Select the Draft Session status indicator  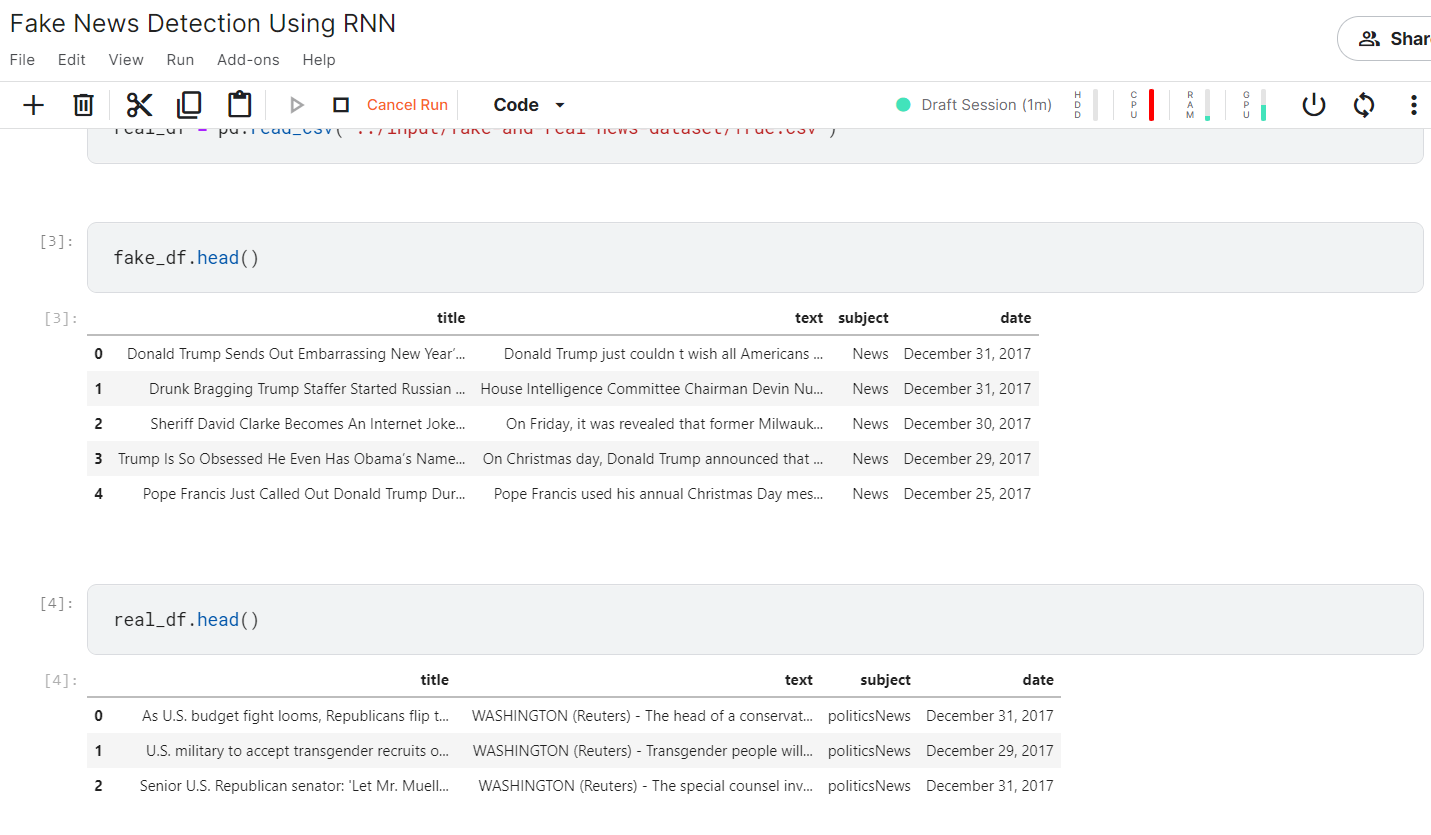pos(974,105)
